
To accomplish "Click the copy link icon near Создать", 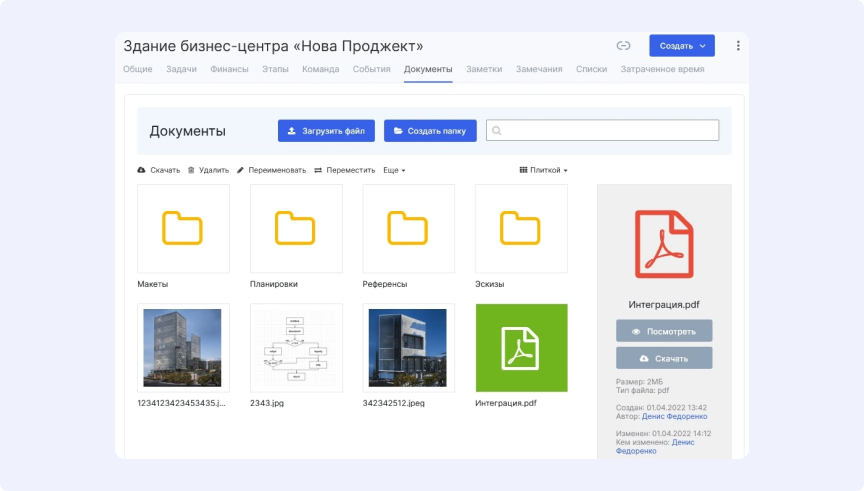I will pos(623,46).
